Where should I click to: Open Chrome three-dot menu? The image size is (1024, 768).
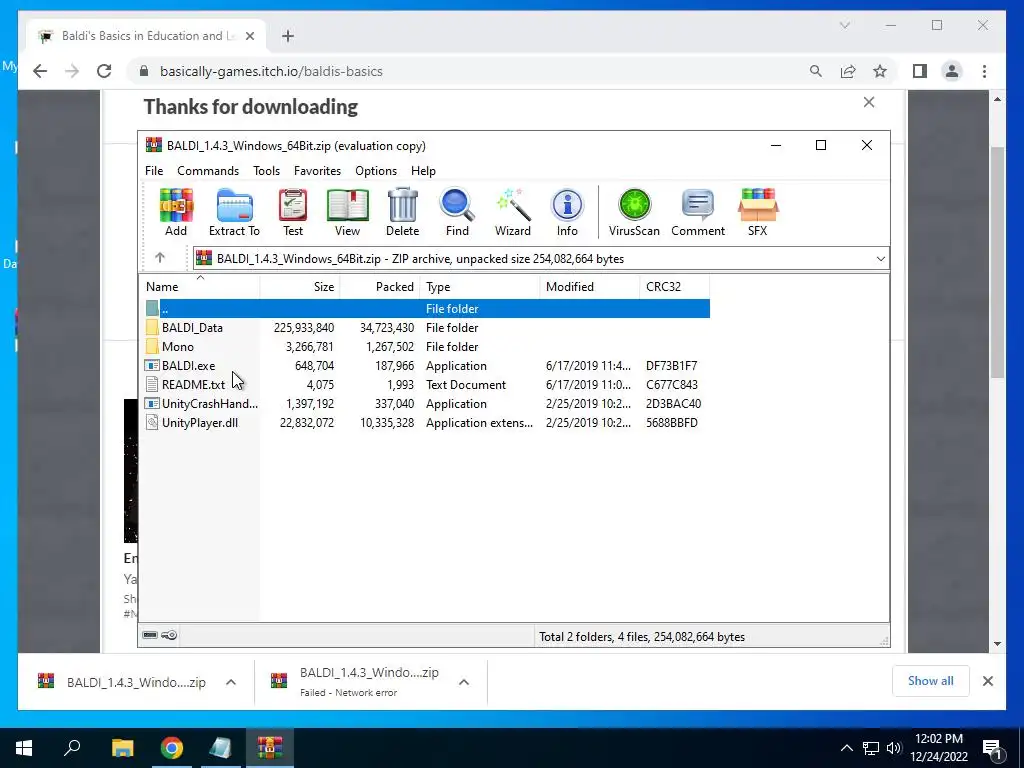(x=984, y=71)
